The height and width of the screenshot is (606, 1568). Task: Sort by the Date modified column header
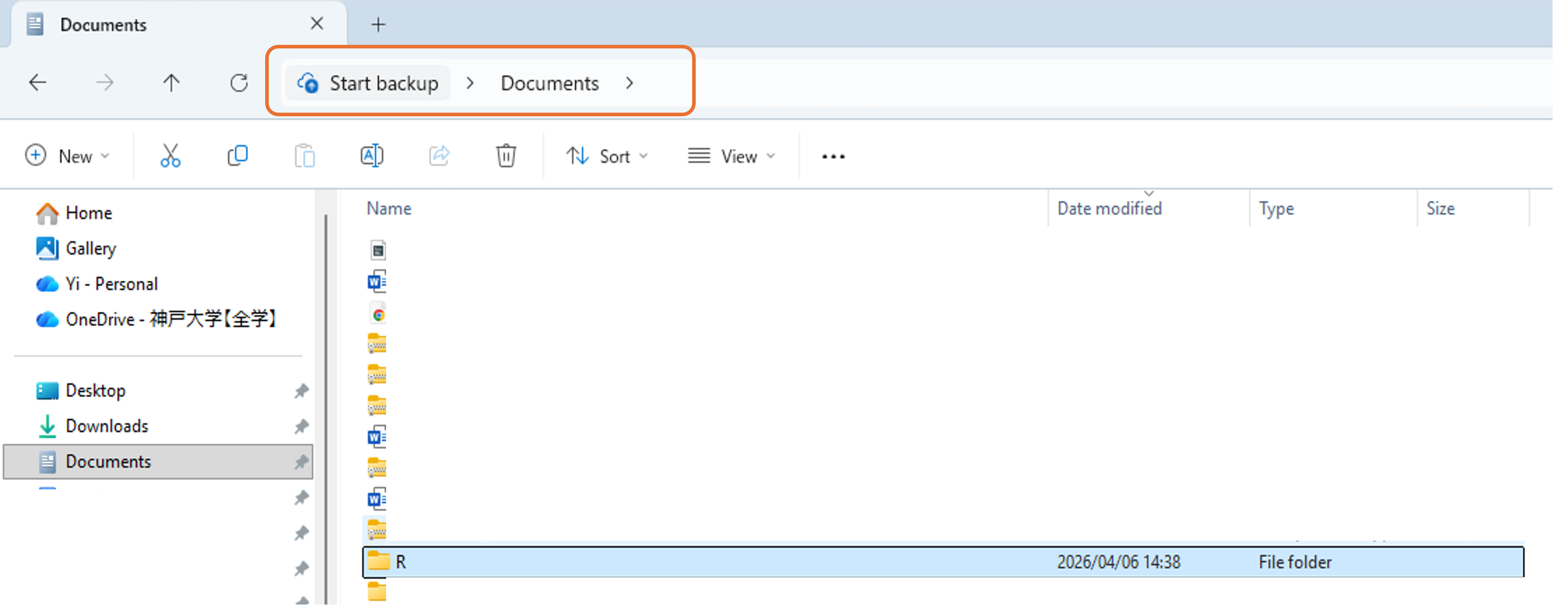(1109, 209)
